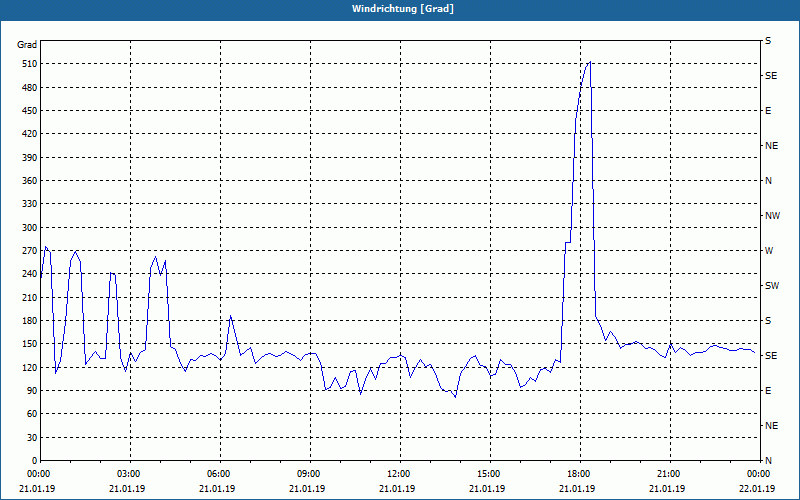
Task: Click the 120 degree axis label
Action: point(30,367)
